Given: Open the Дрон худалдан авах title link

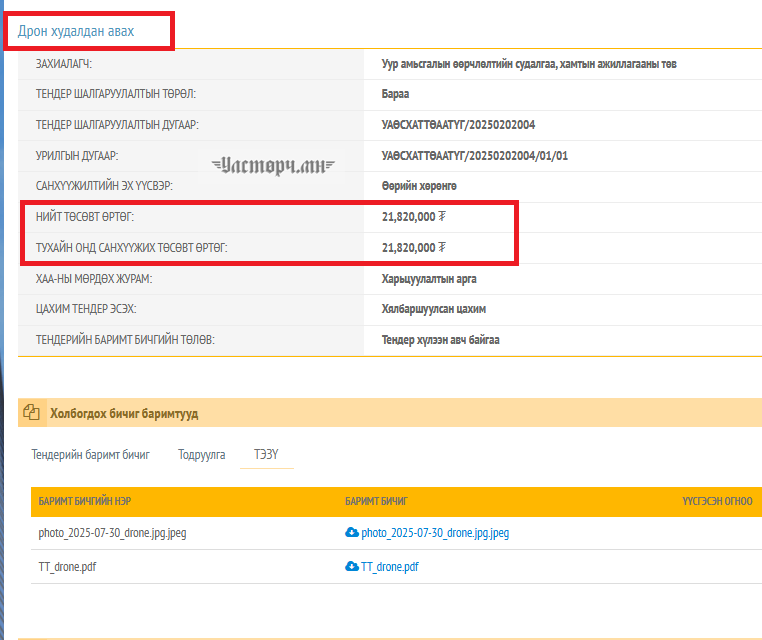Looking at the screenshot, I should tap(76, 32).
